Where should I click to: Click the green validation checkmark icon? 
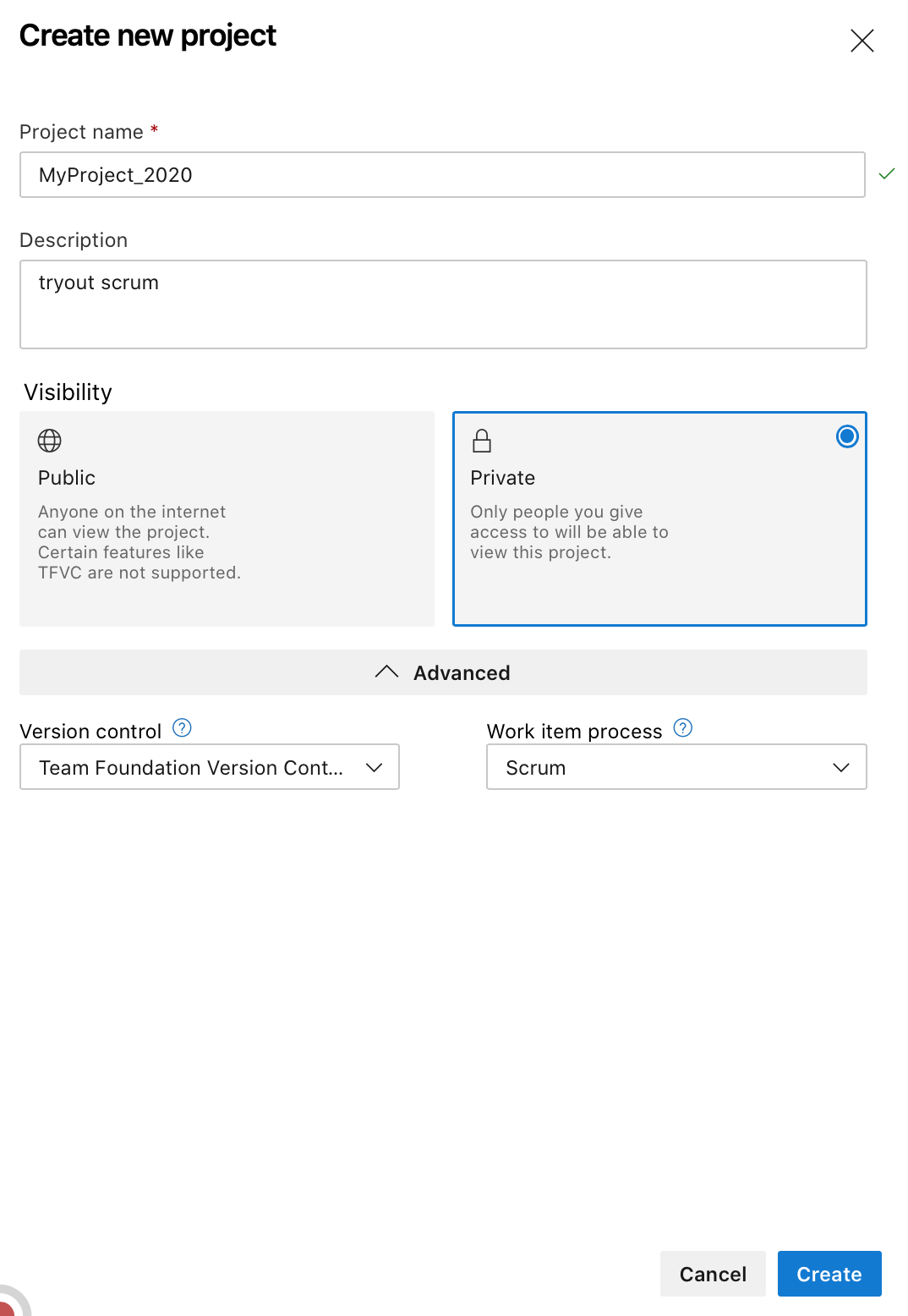(886, 174)
